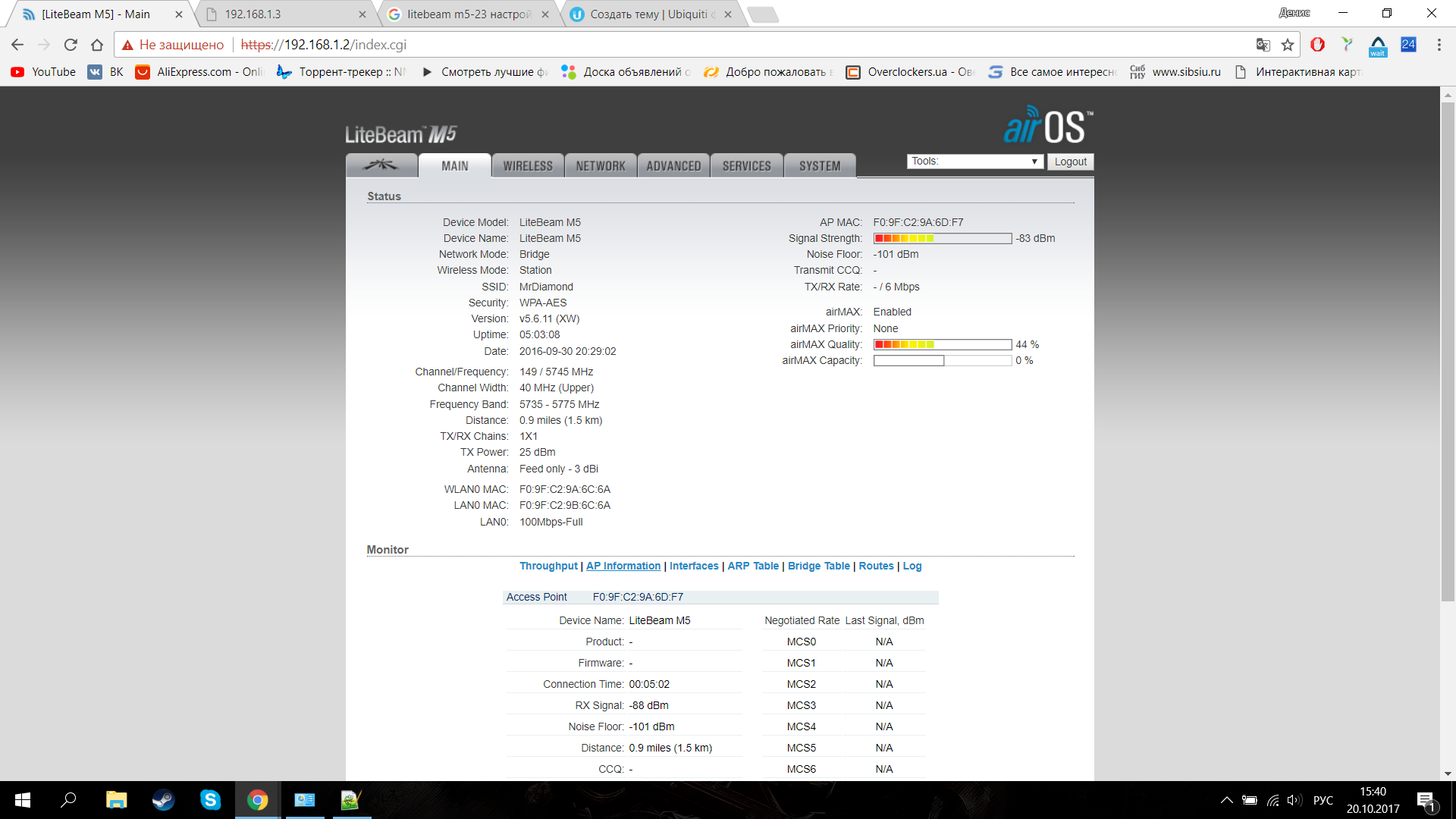Click the not-secure warning icon
1456x819 pixels.
pyautogui.click(x=127, y=45)
